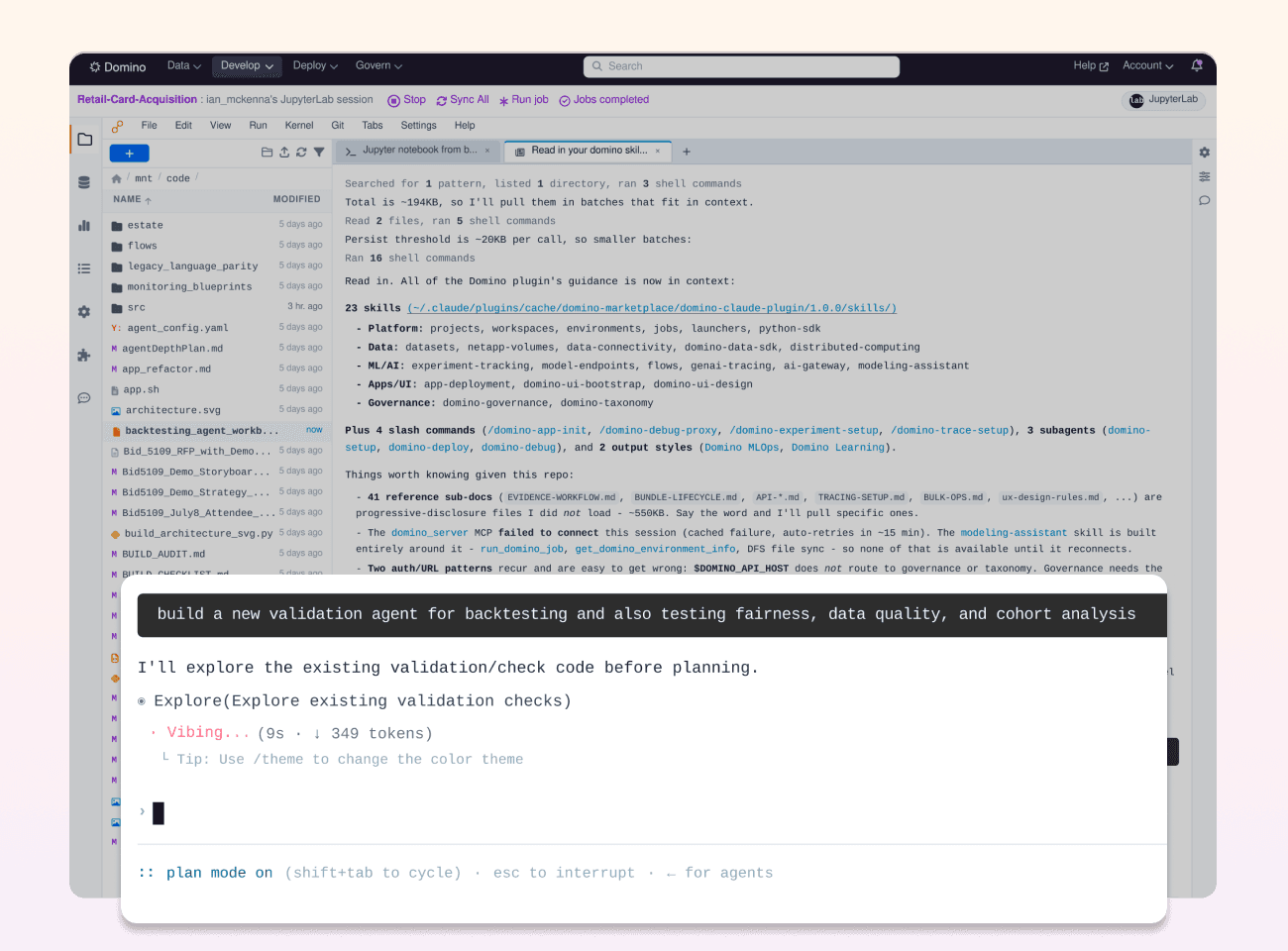Open Jobs completed status
Image resolution: width=1288 pixels, height=951 pixels.
604,100
